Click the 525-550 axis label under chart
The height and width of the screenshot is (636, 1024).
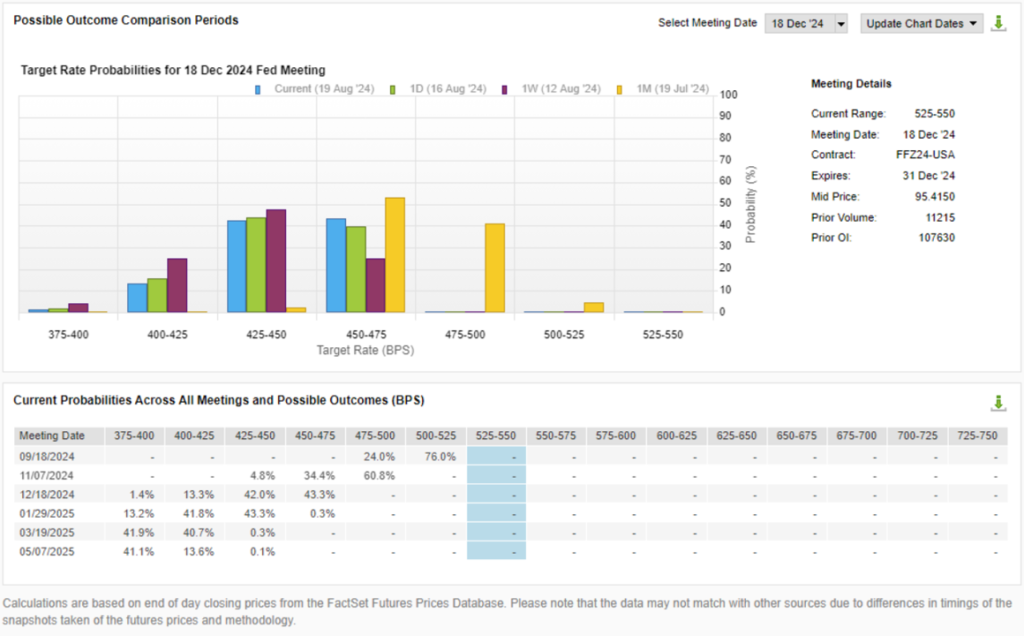663,334
